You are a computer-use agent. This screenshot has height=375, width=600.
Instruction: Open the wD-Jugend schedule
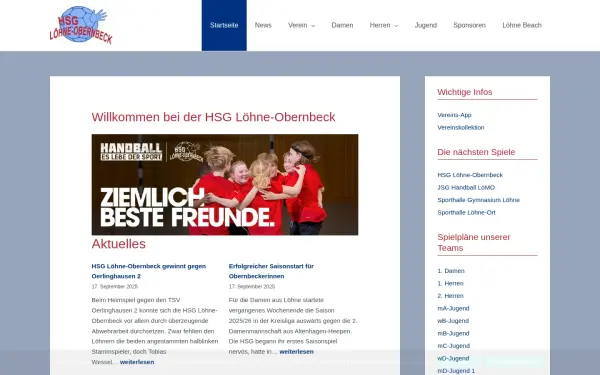(453, 358)
